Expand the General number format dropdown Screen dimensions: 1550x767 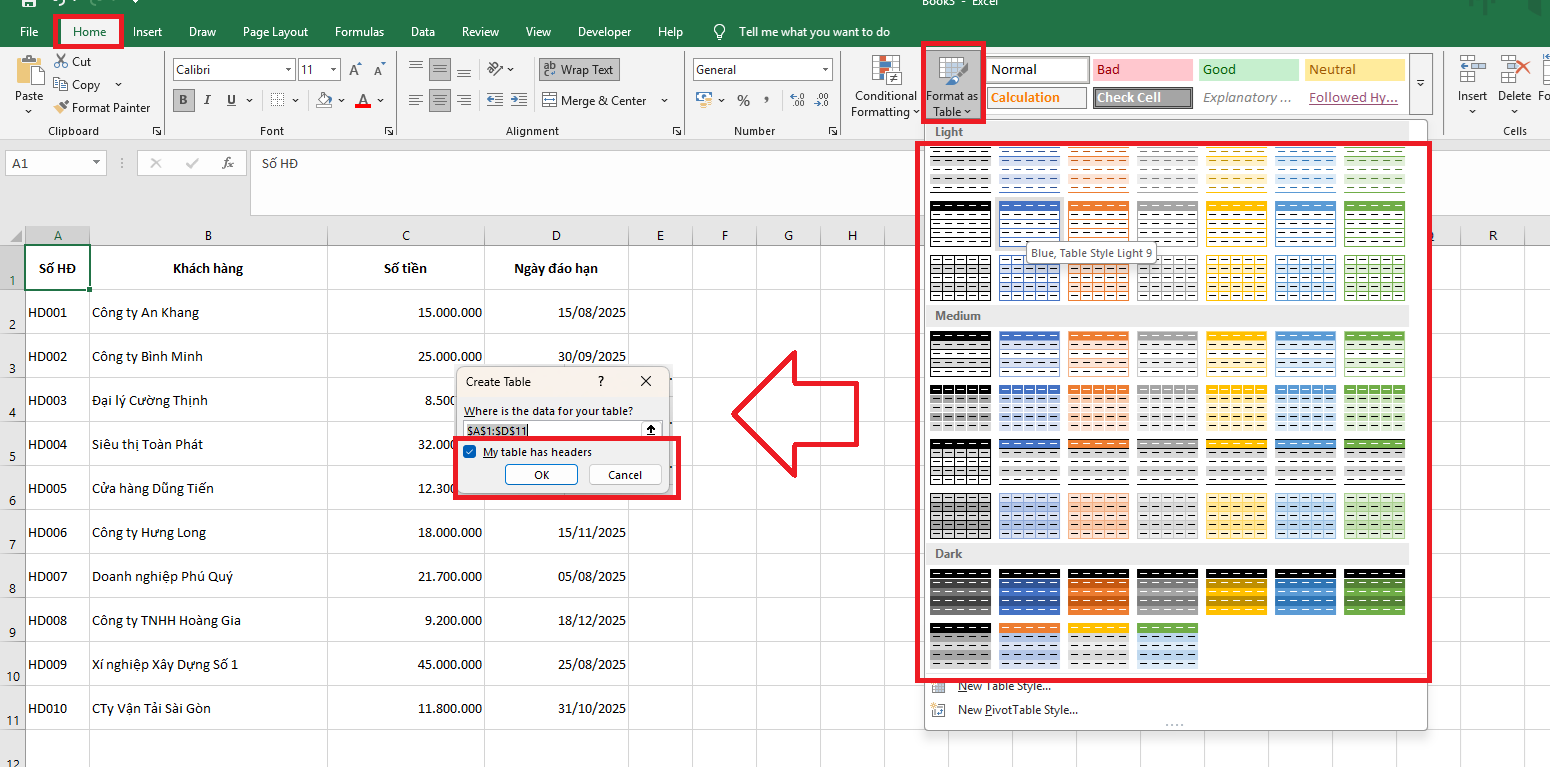pos(825,70)
